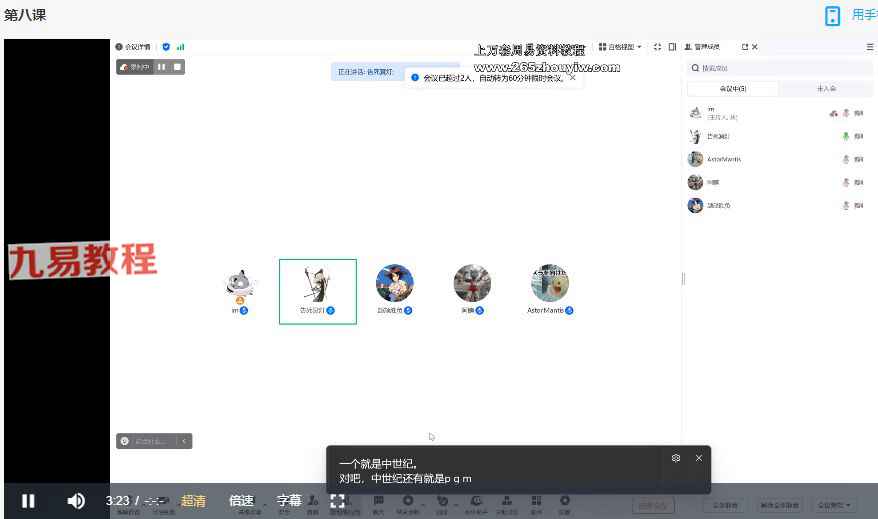
Task: Toggle microphone for AsterMantis in member list
Action: pyautogui.click(x=846, y=160)
